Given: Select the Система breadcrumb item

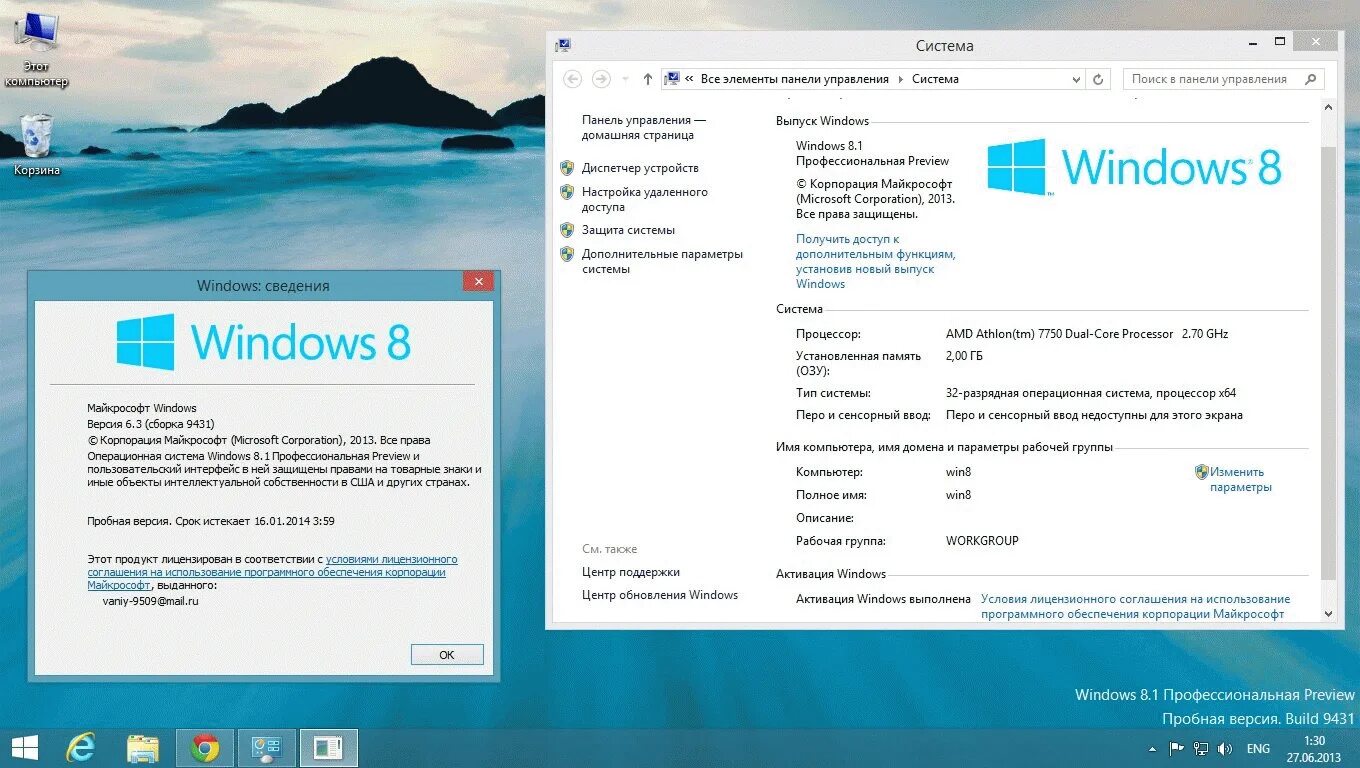Looking at the screenshot, I should coord(935,79).
